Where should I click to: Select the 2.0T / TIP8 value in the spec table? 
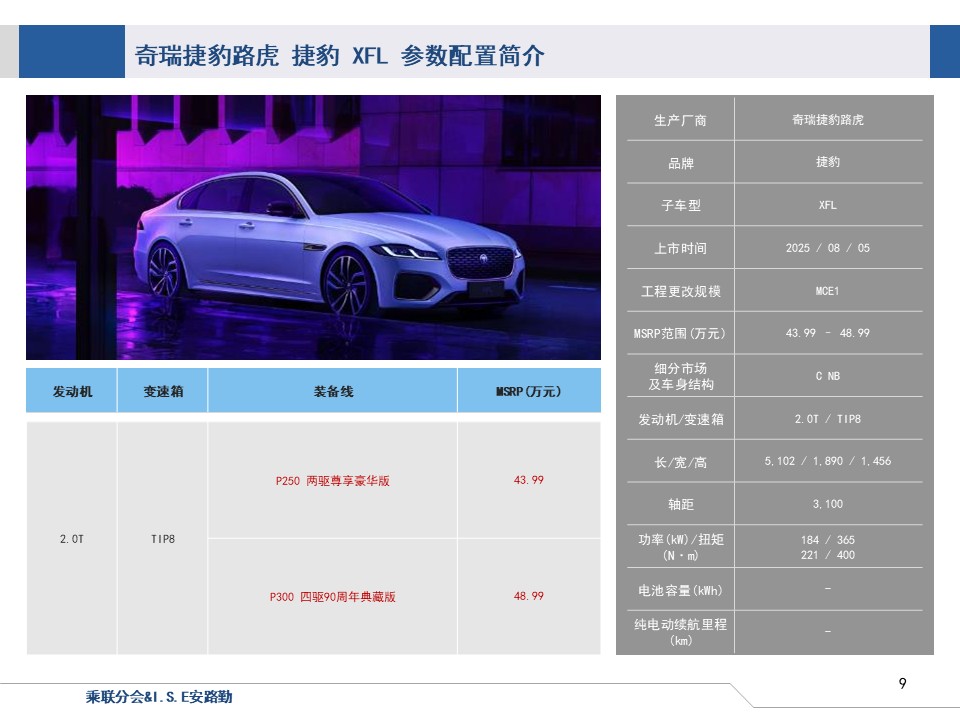coord(828,419)
